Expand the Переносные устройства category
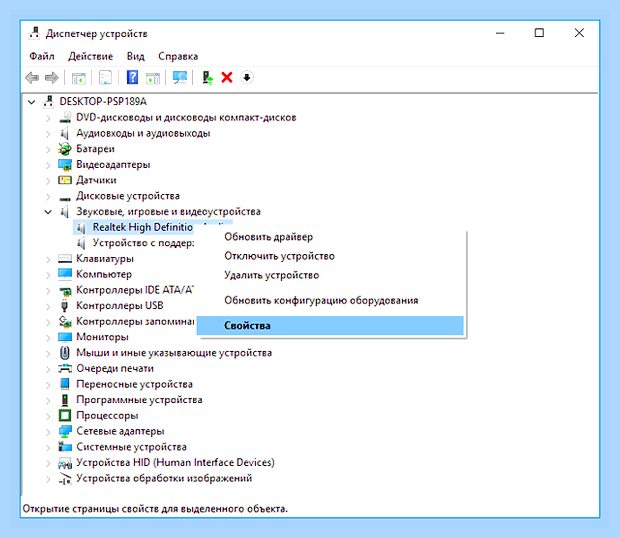The height and width of the screenshot is (538, 620). 48,385
